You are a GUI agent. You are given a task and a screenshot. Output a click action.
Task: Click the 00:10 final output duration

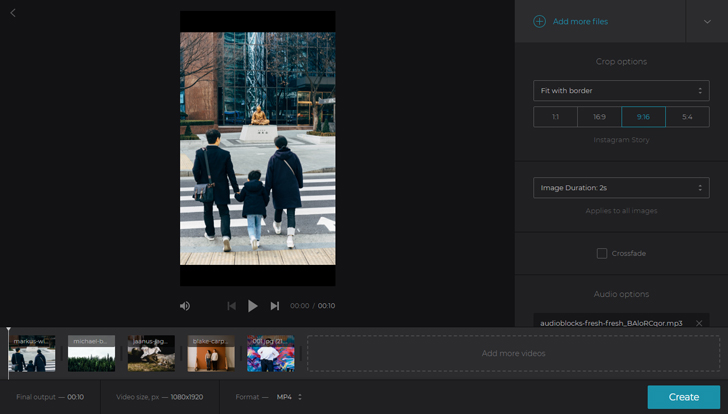pos(76,397)
